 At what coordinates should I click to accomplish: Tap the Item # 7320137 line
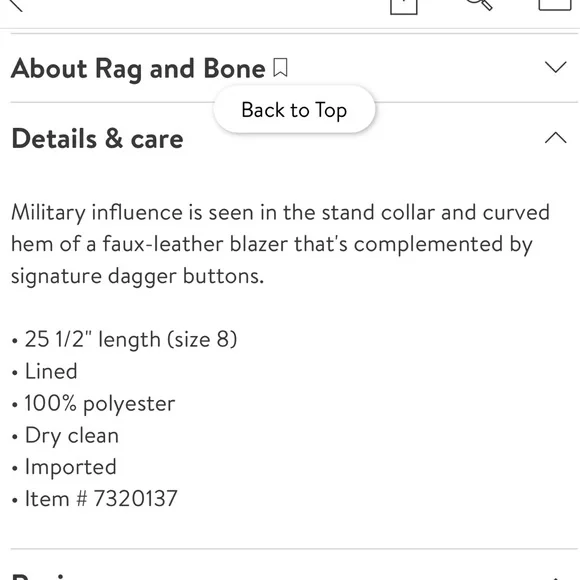pyautogui.click(x=94, y=499)
